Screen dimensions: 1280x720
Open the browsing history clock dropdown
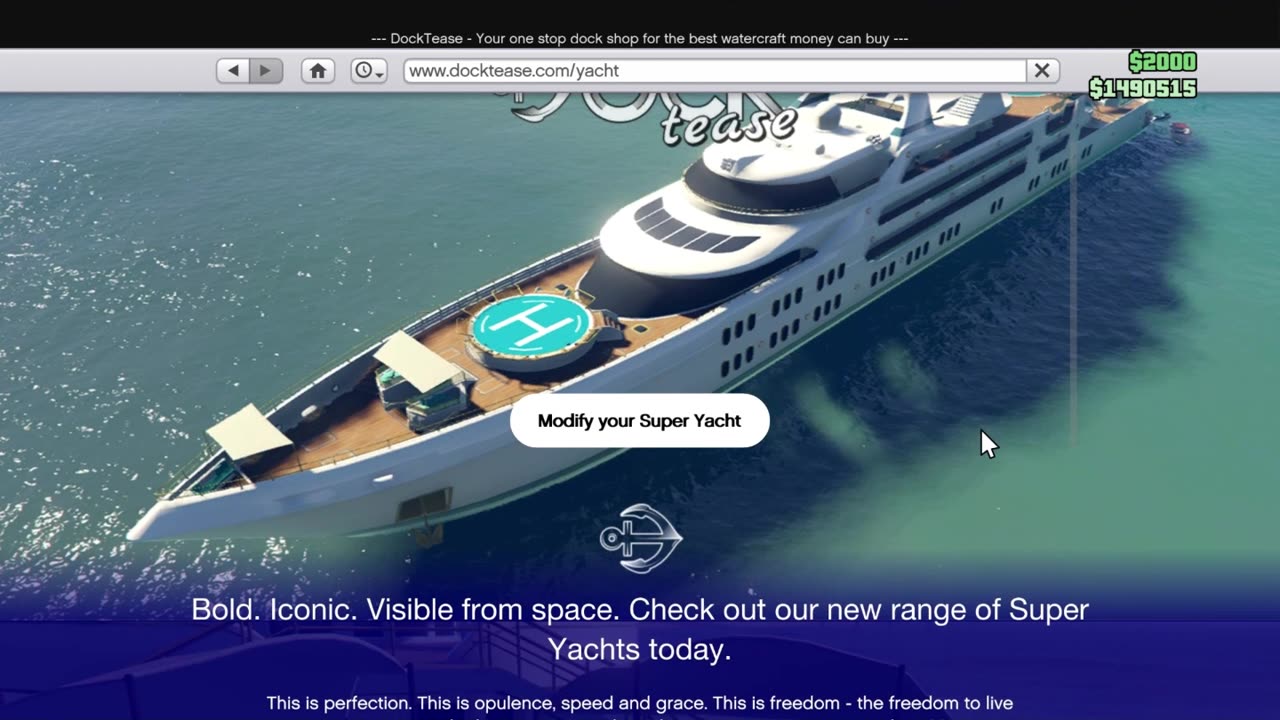pyautogui.click(x=369, y=71)
